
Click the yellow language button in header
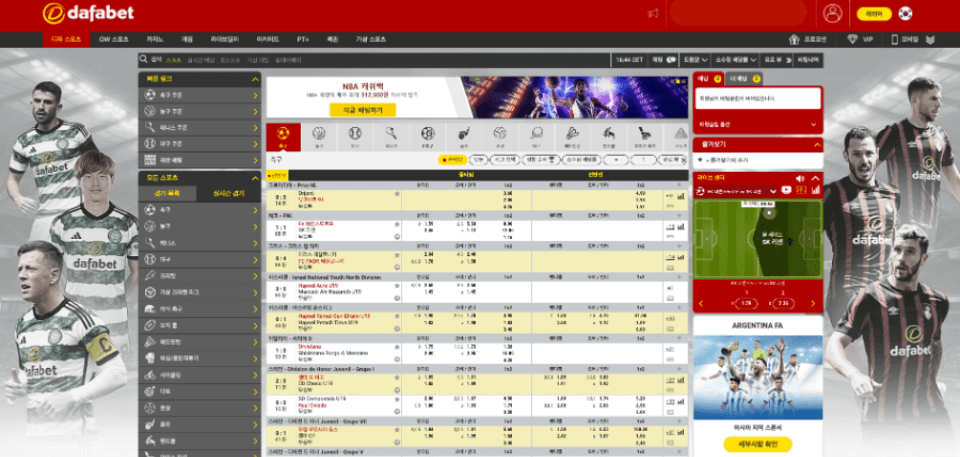point(874,13)
